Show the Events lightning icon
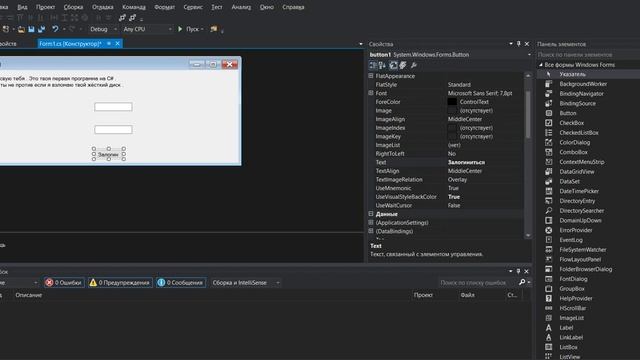 (403, 65)
